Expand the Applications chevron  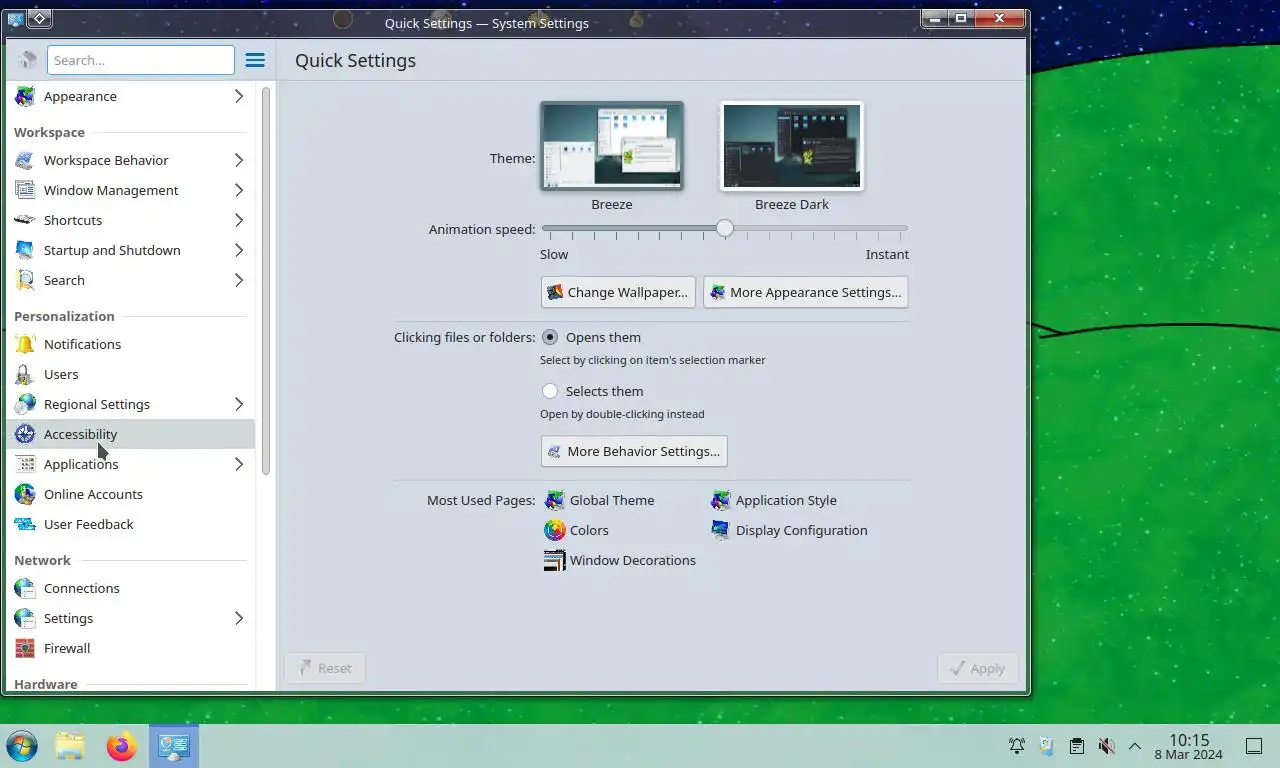(x=239, y=464)
